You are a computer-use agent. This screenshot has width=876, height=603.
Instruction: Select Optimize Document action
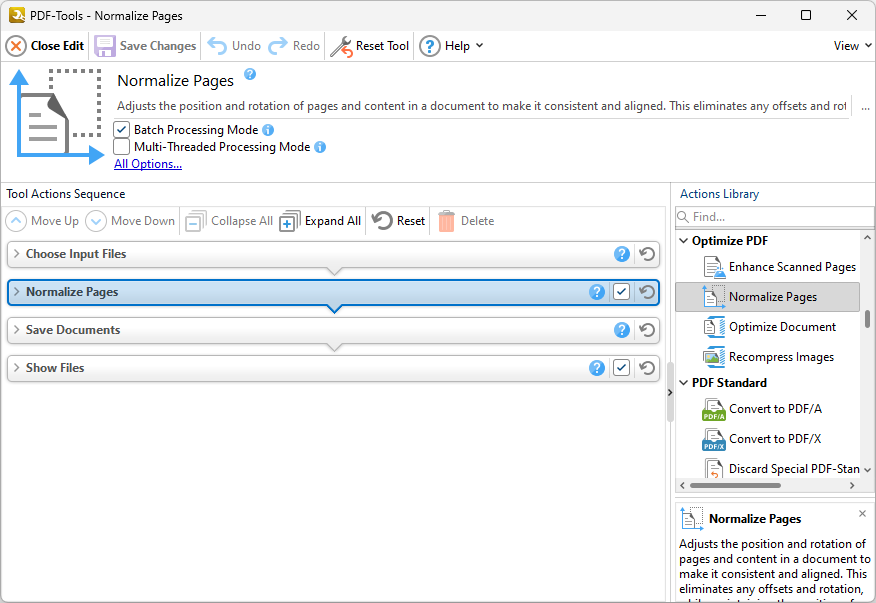point(769,327)
